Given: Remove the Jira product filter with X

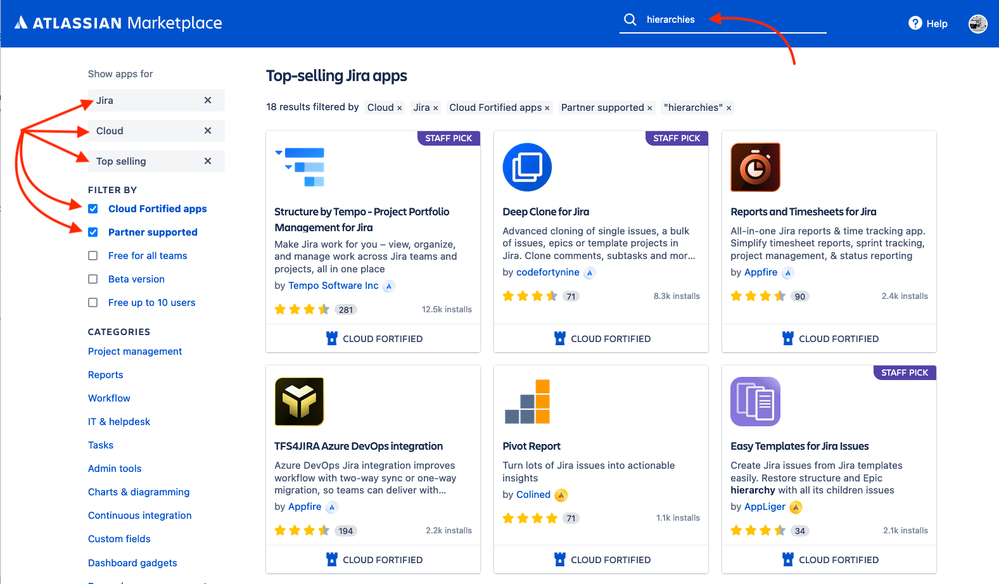Looking at the screenshot, I should click(x=208, y=100).
